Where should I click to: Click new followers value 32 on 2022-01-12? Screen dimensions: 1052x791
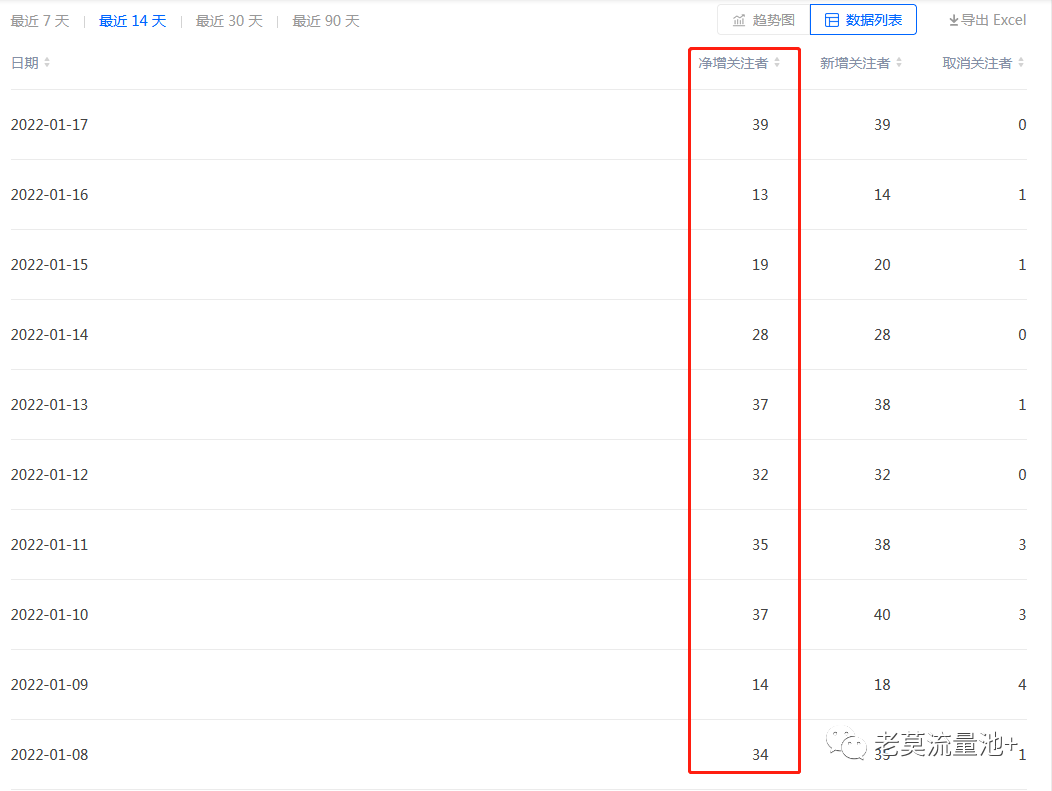882,475
